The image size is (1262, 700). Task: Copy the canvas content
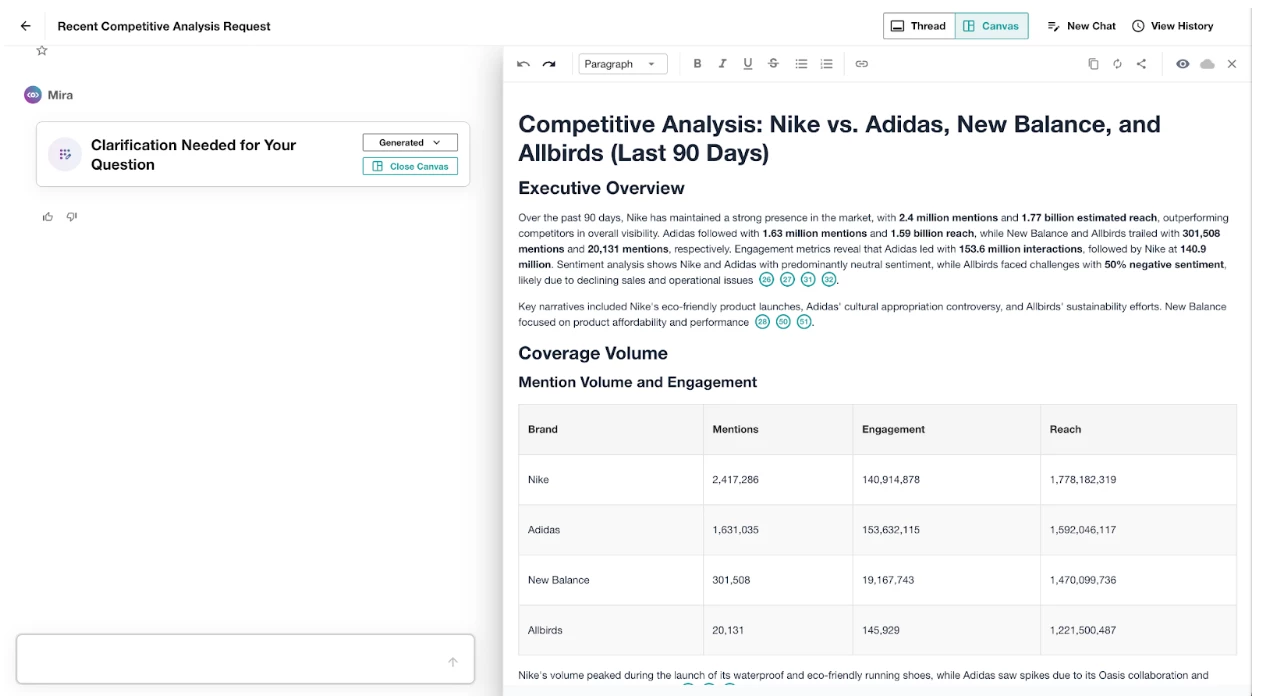click(1093, 64)
